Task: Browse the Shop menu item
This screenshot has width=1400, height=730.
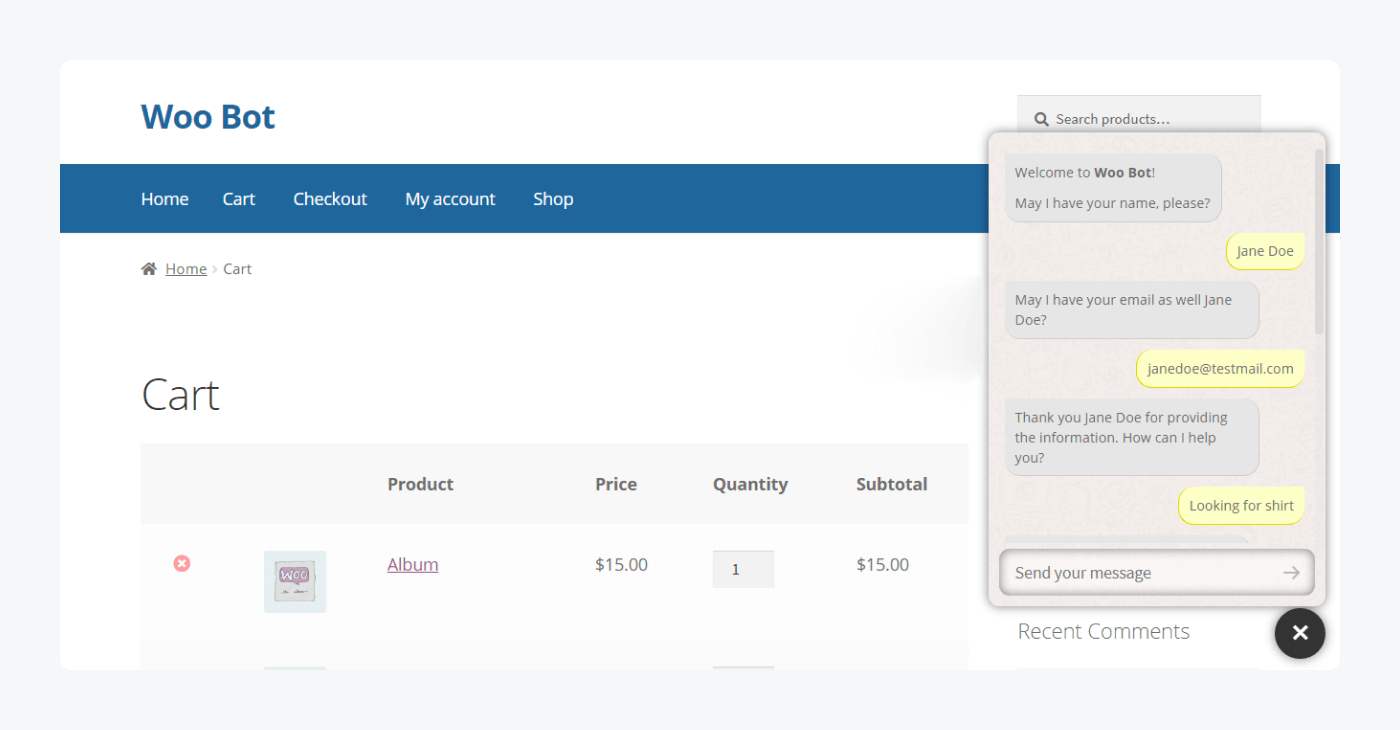Action: click(553, 199)
